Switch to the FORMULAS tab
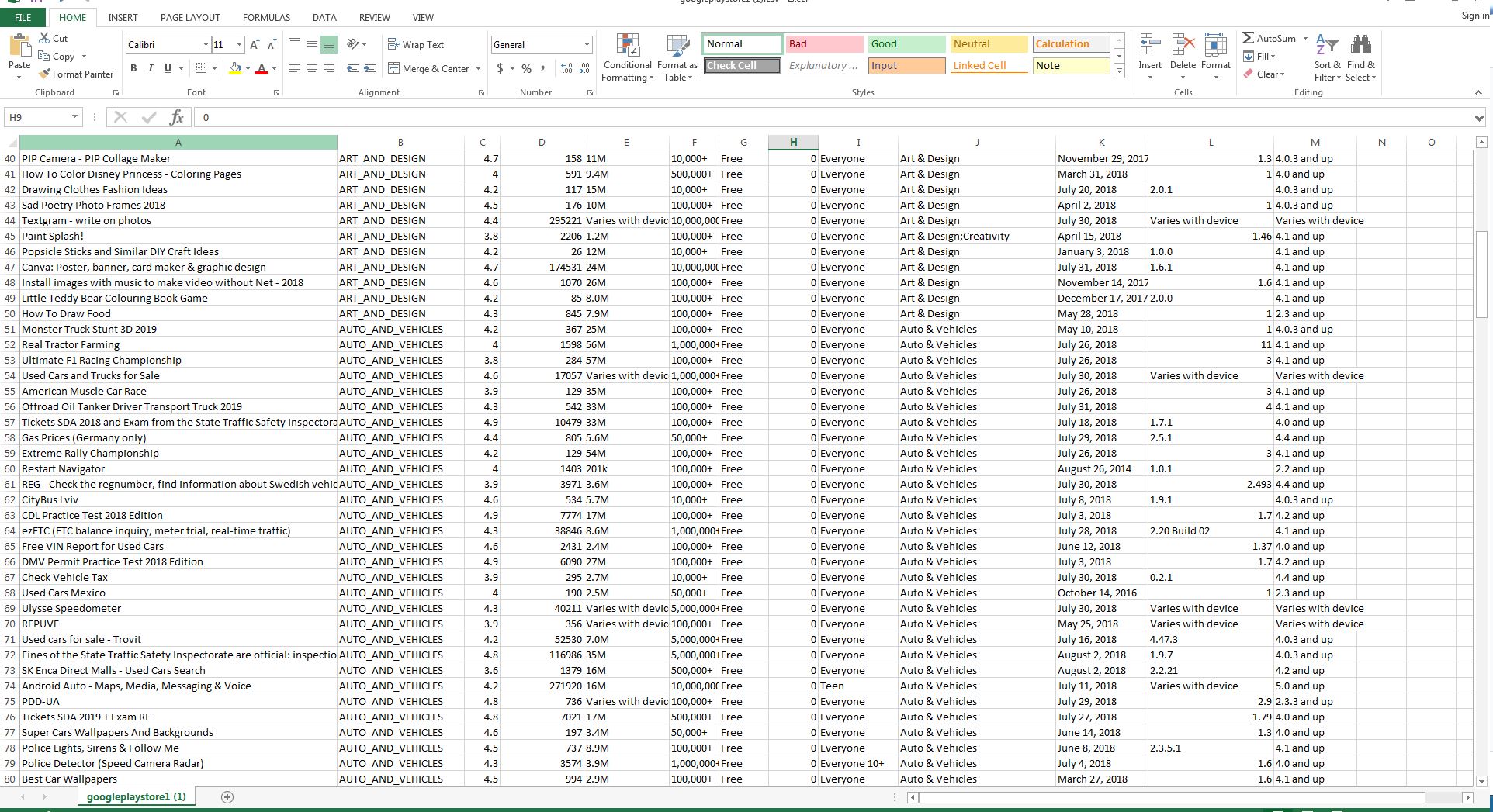This screenshot has width=1493, height=812. point(266,17)
